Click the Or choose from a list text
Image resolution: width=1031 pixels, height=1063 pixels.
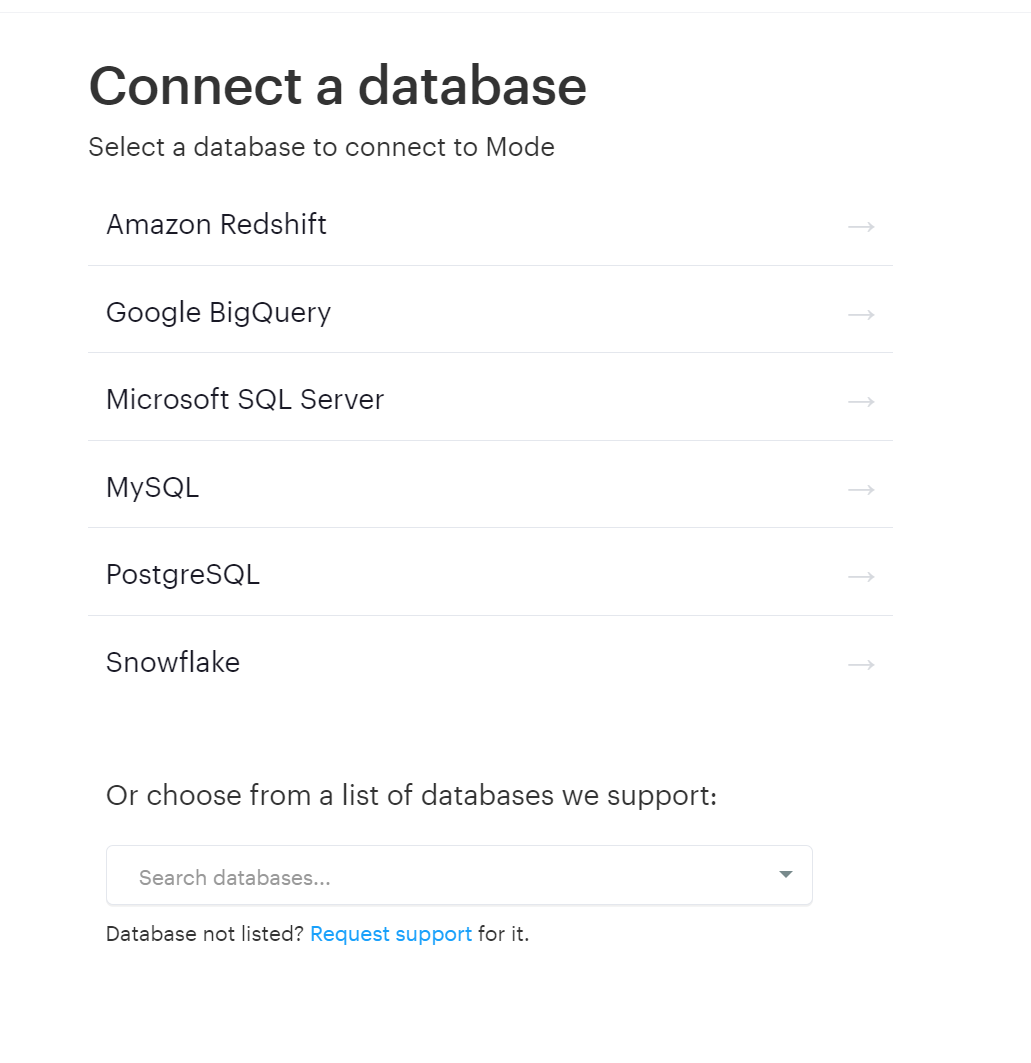[411, 795]
